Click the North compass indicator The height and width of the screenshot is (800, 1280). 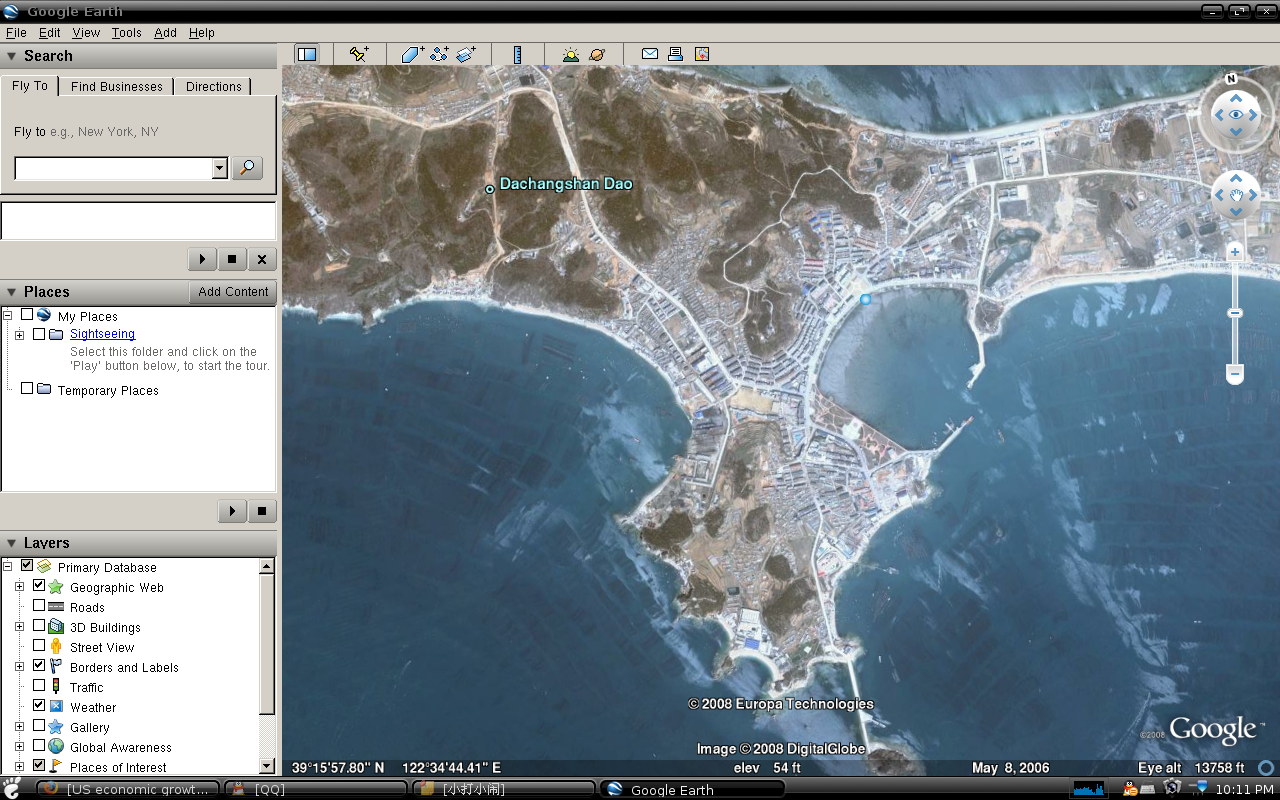pyautogui.click(x=1231, y=78)
